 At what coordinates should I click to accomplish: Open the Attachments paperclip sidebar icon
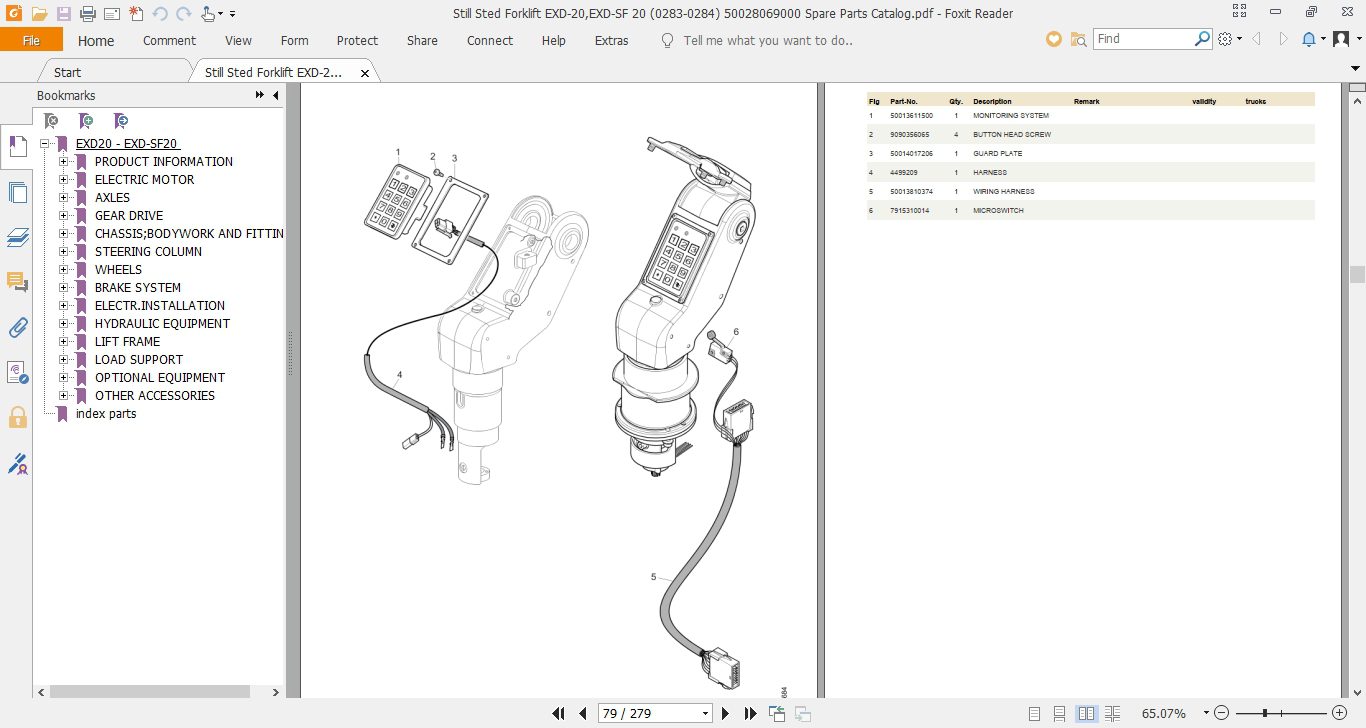tap(17, 327)
